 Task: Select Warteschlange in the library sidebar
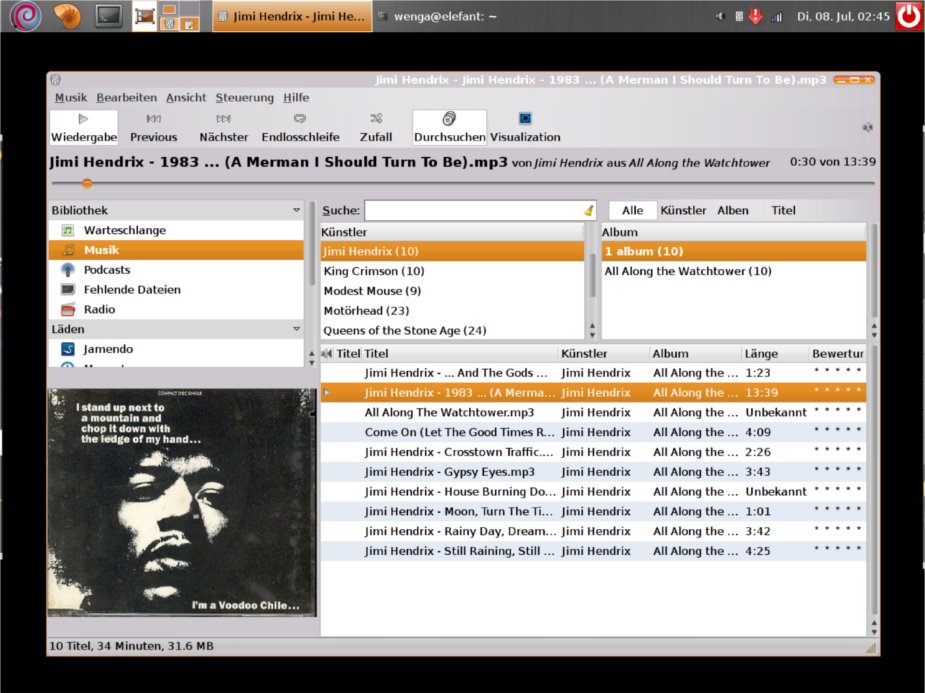(176, 230)
